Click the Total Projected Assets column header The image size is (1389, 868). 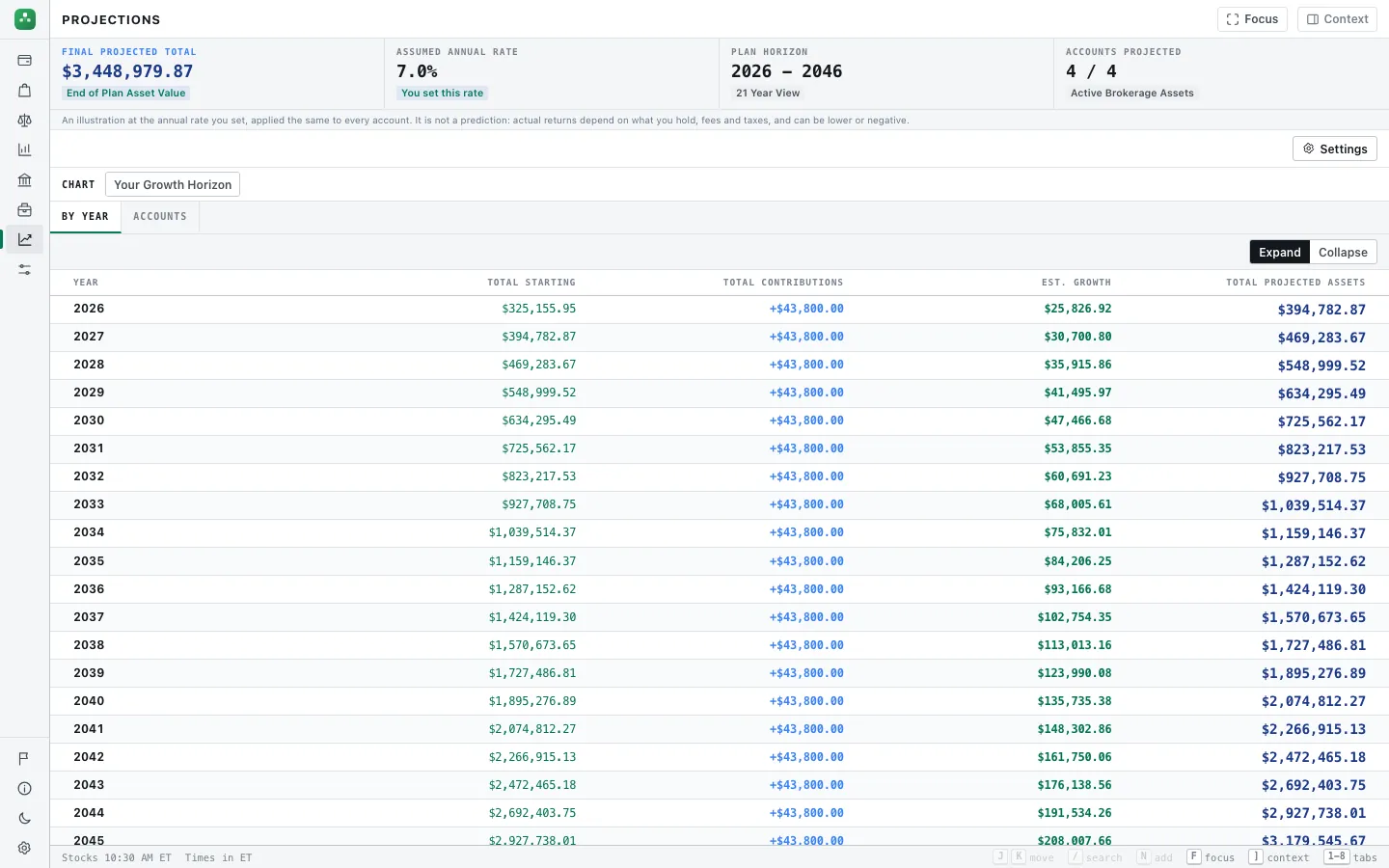pyautogui.click(x=1295, y=283)
